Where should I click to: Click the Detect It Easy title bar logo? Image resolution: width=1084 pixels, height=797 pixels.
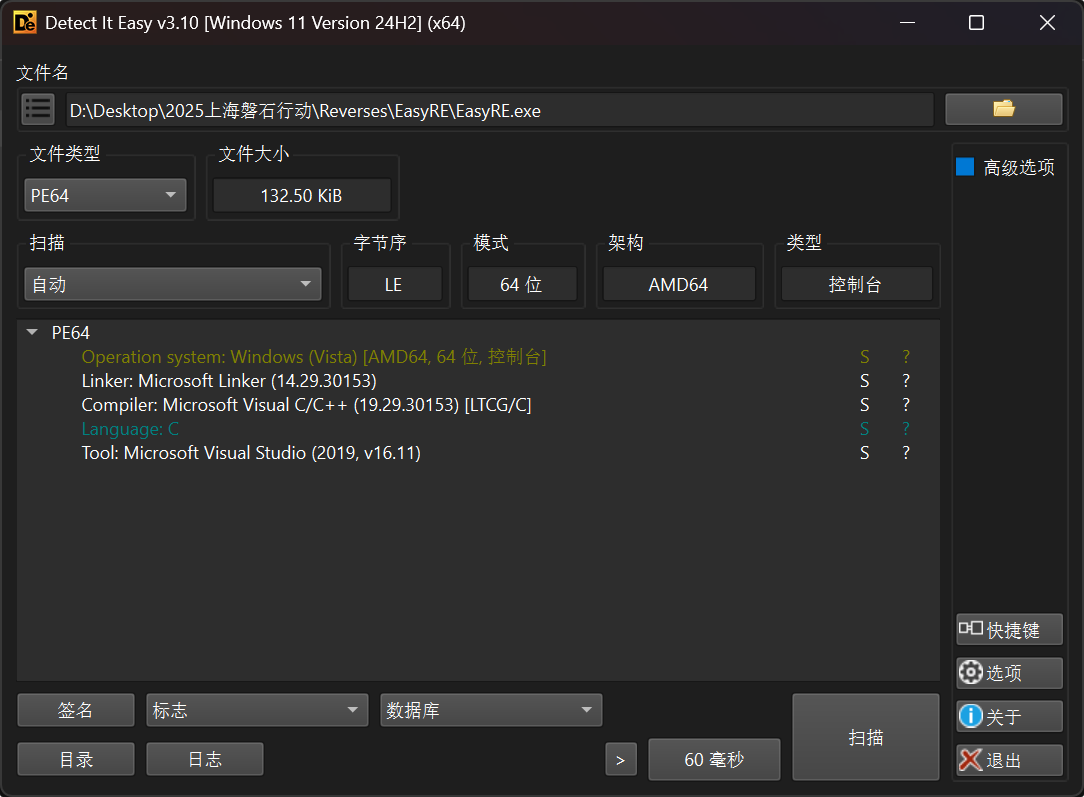(25, 23)
